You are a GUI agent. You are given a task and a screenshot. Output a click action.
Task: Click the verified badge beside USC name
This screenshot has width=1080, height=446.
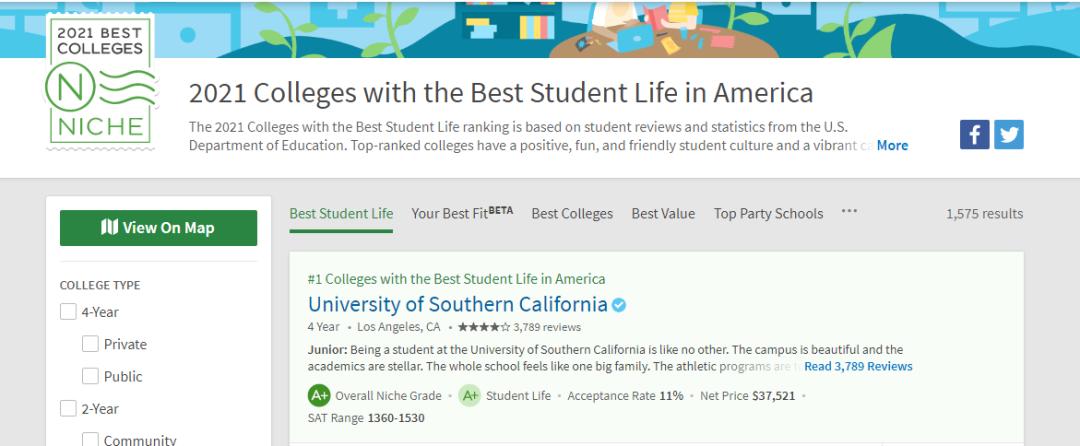click(619, 305)
